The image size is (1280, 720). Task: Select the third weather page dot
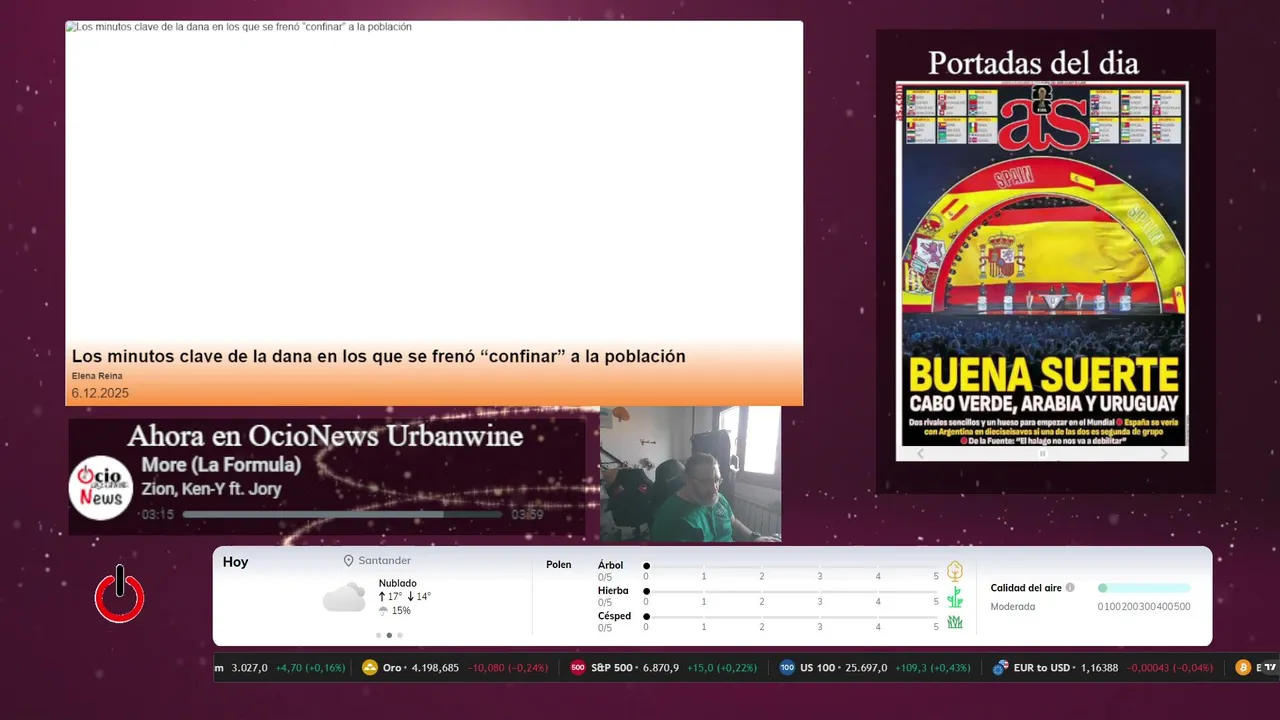tap(400, 635)
